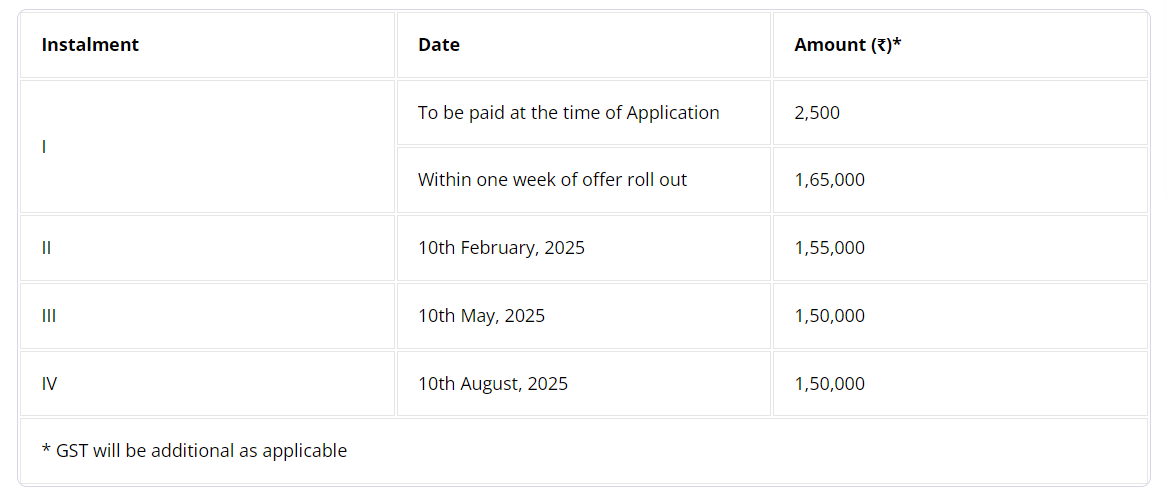
Task: Click the asterisk before GST footnote
Action: [x=46, y=448]
